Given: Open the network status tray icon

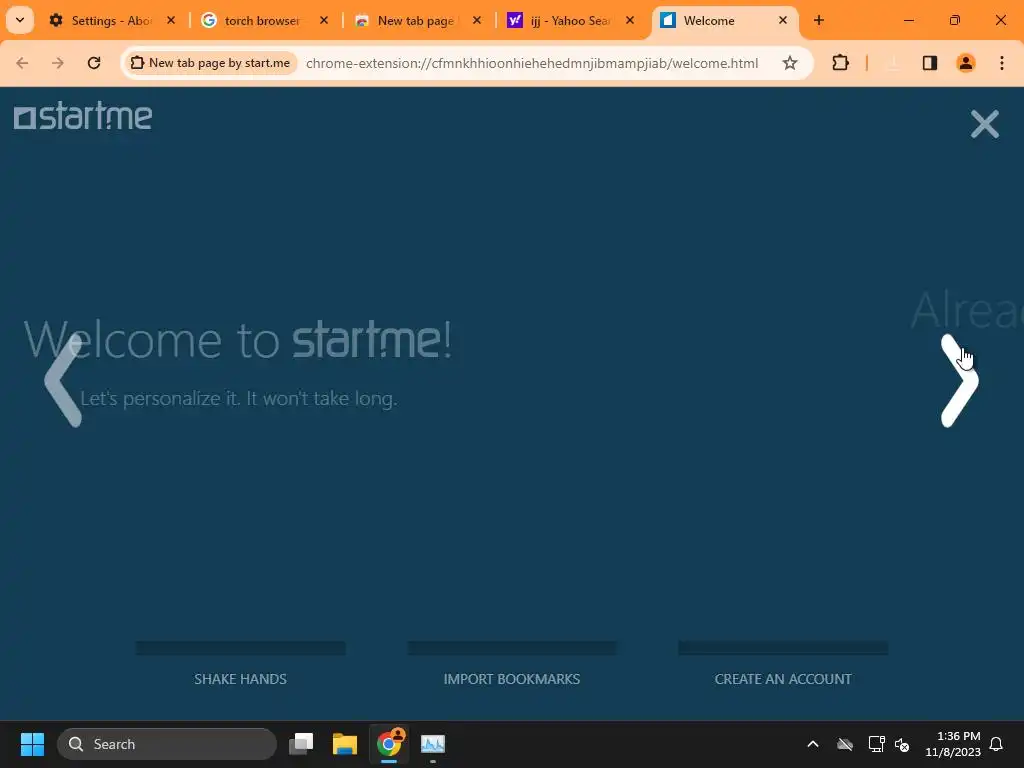Looking at the screenshot, I should [x=876, y=744].
